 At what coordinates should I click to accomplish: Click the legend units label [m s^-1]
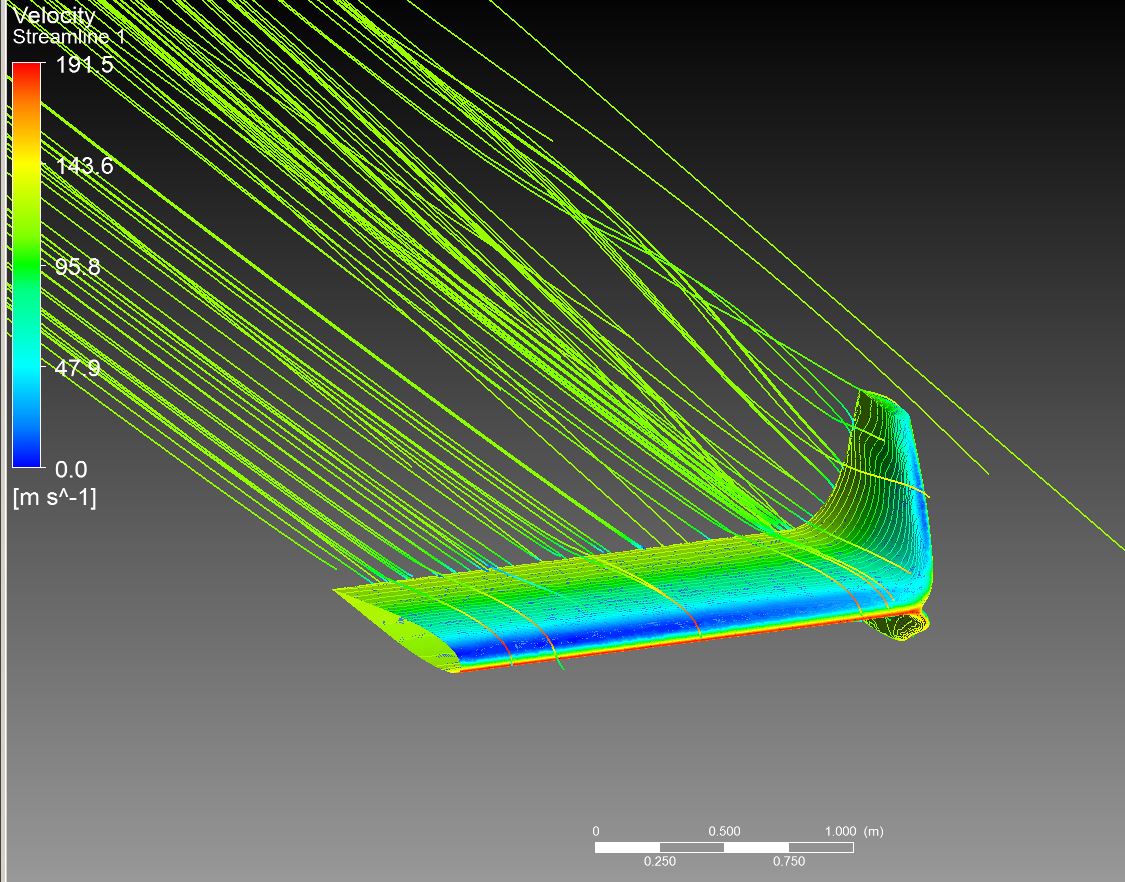click(x=55, y=497)
